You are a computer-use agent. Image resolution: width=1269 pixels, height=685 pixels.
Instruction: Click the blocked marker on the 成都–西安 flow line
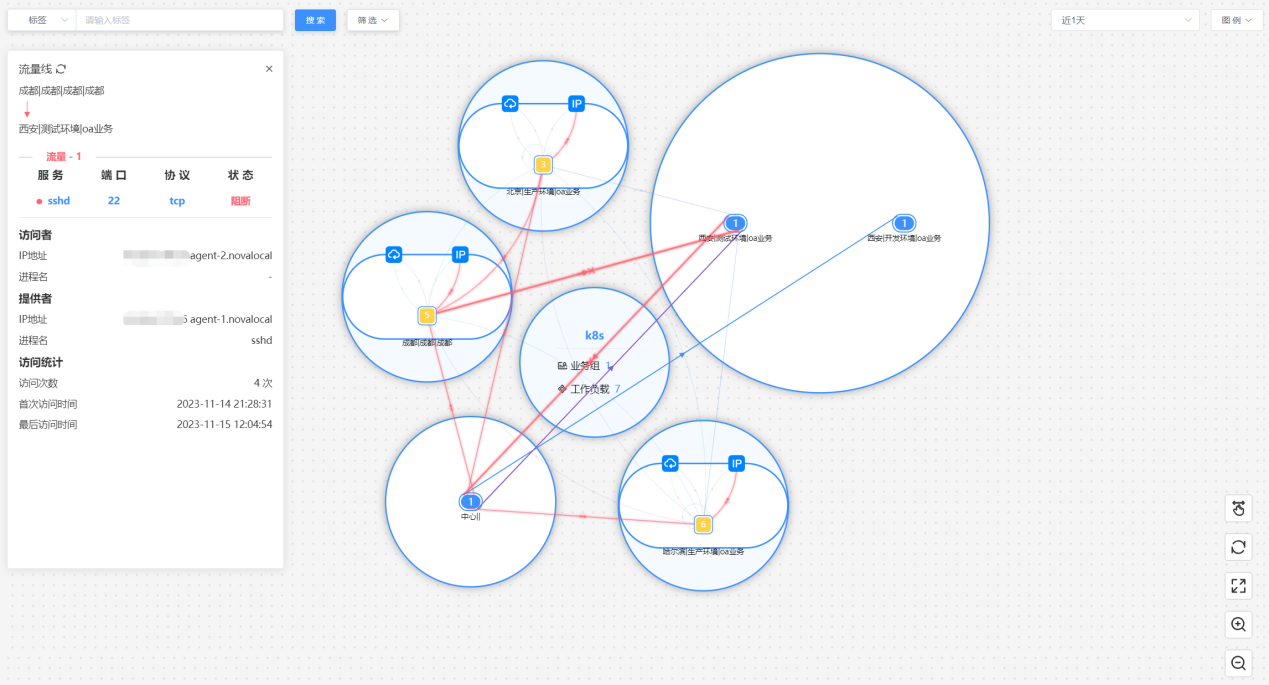tap(590, 271)
